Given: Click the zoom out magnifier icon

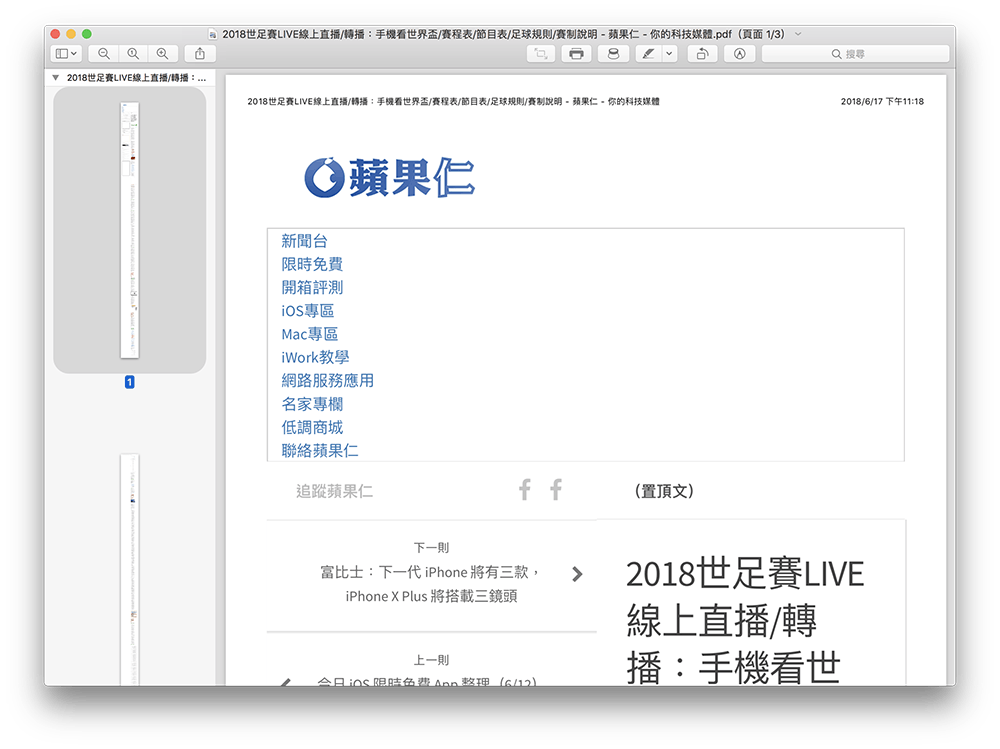Looking at the screenshot, I should [x=103, y=54].
